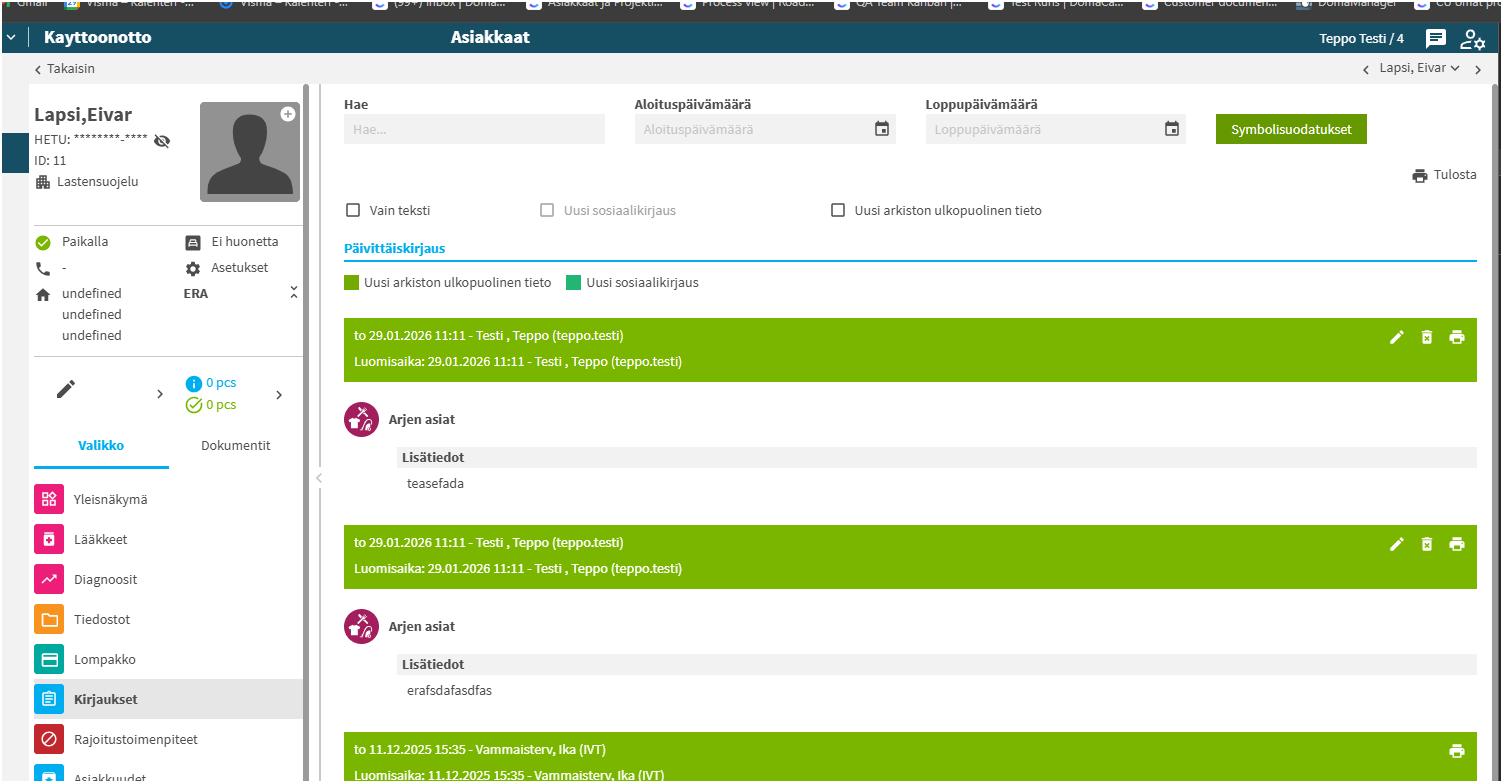Screen dimensions: 1503x783
Task: Delete entry containing erafsdafasdfas
Action: [1427, 544]
